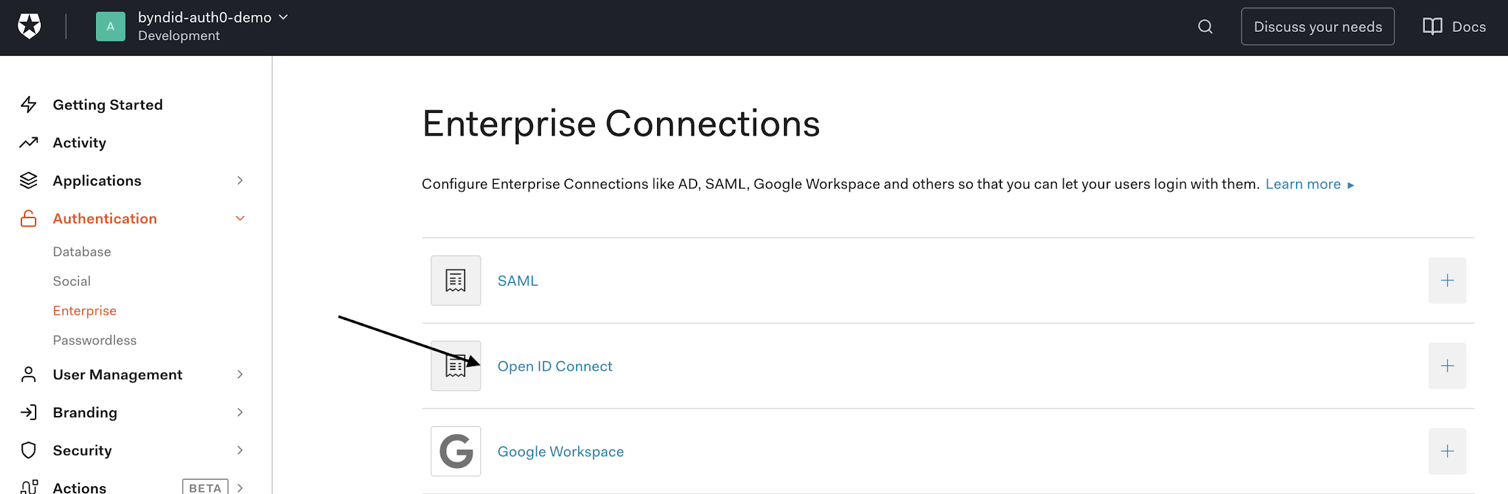Viewport: 1508px width, 494px height.
Task: Click the SAML connection icon
Action: (456, 281)
